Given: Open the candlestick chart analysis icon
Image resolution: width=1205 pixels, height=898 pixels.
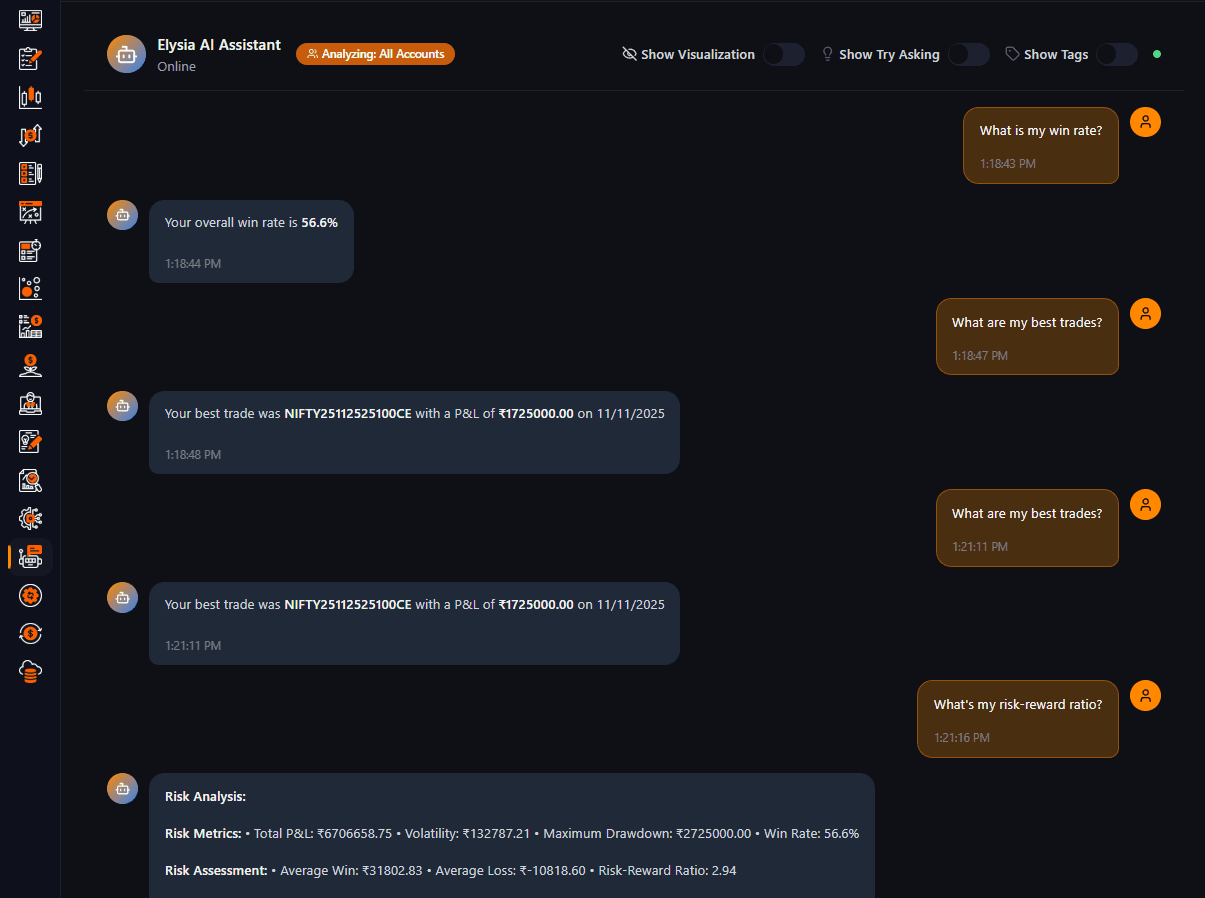Looking at the screenshot, I should tap(30, 97).
